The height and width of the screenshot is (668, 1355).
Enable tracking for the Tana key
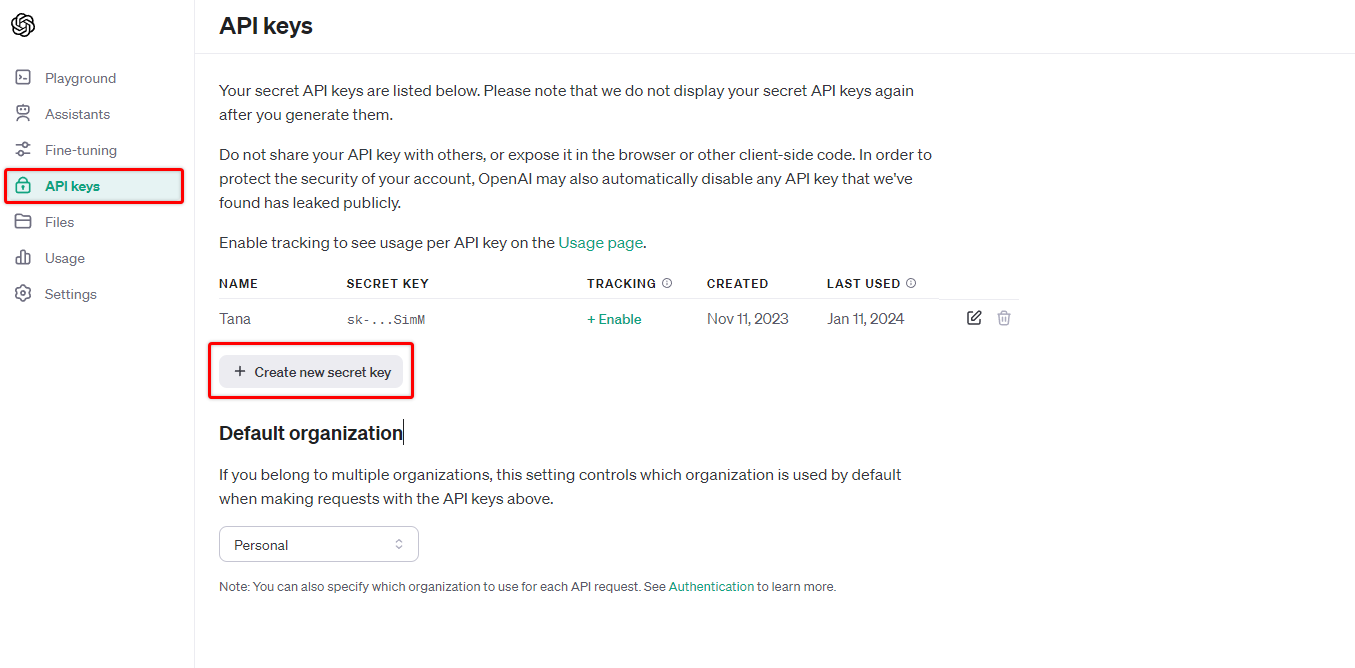[614, 319]
